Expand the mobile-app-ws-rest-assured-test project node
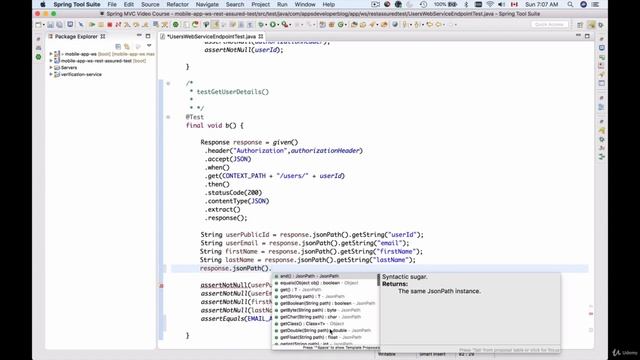This screenshot has width=640, height=360. 51,61
